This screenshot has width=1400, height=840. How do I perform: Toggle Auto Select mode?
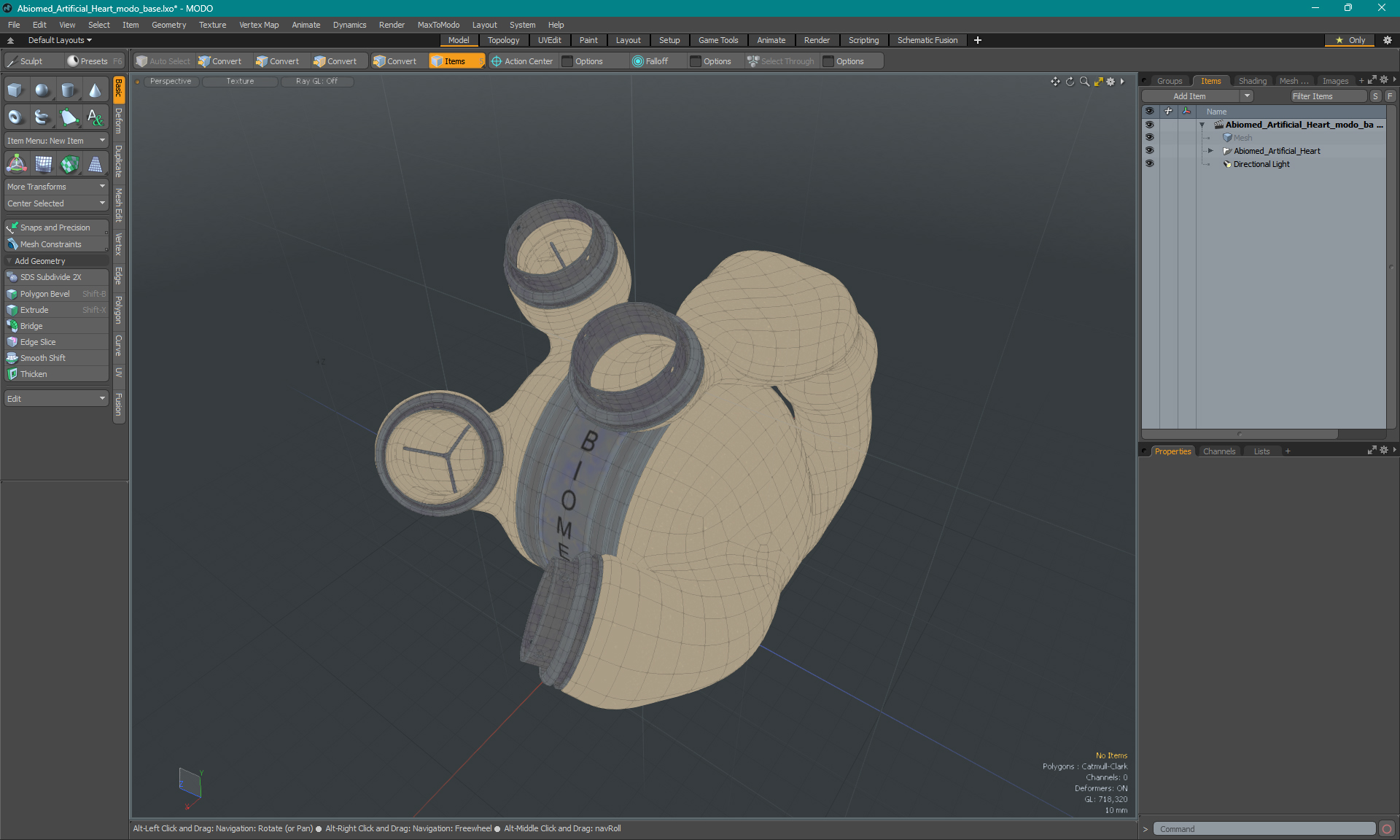coord(163,61)
